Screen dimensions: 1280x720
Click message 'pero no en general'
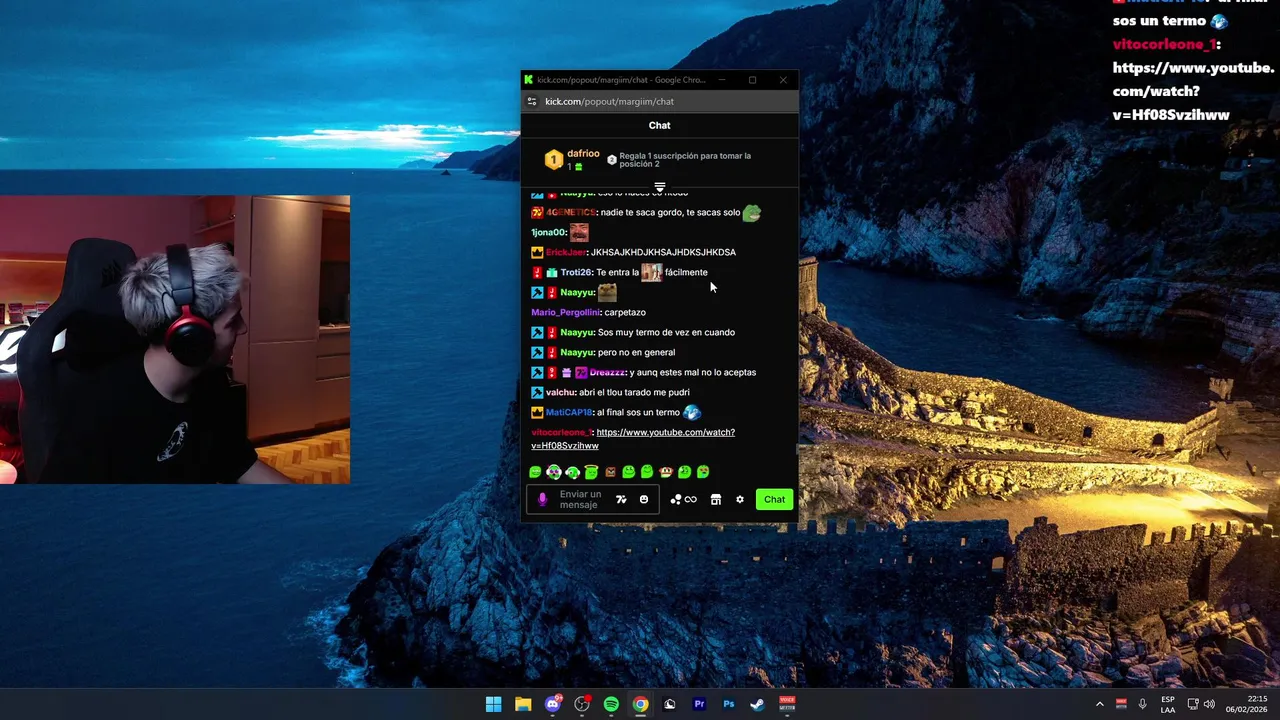pyautogui.click(x=636, y=352)
